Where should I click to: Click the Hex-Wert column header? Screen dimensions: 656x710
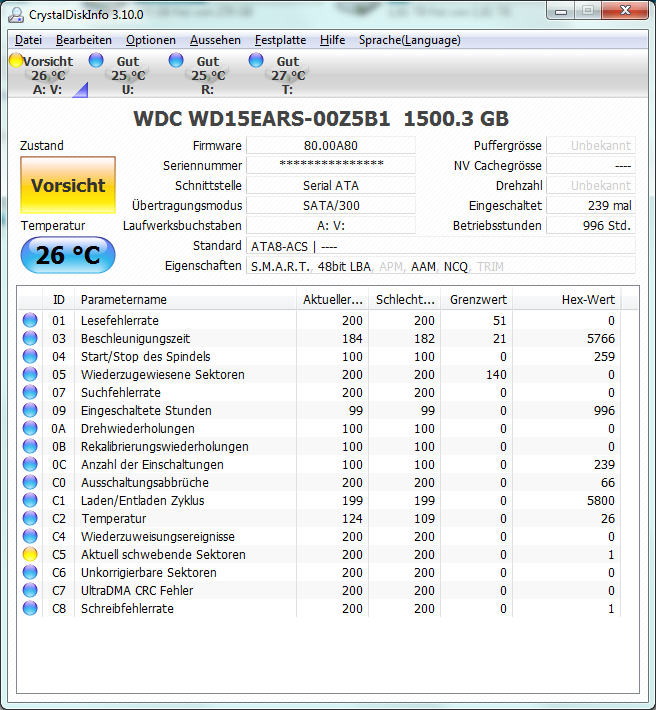(x=567, y=299)
